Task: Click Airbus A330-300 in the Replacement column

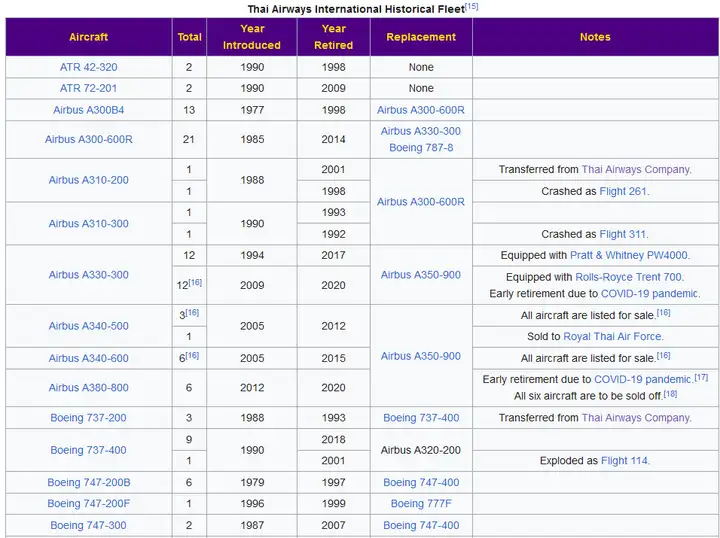Action: pos(421,131)
